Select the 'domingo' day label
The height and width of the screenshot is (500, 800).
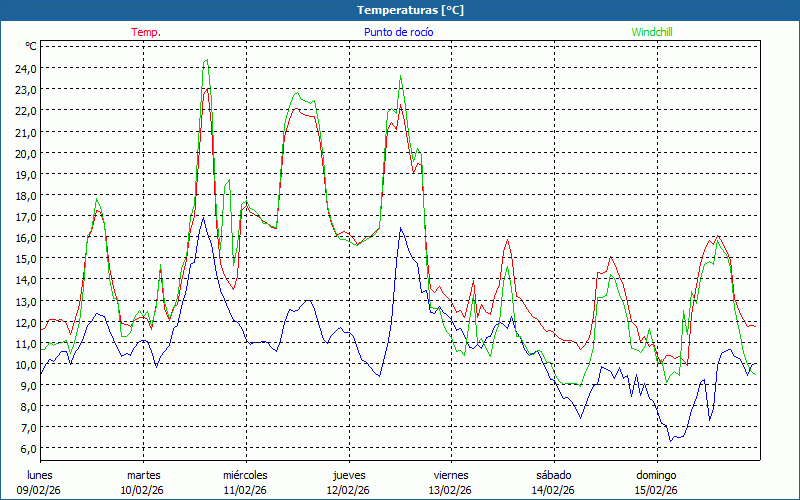(656, 475)
